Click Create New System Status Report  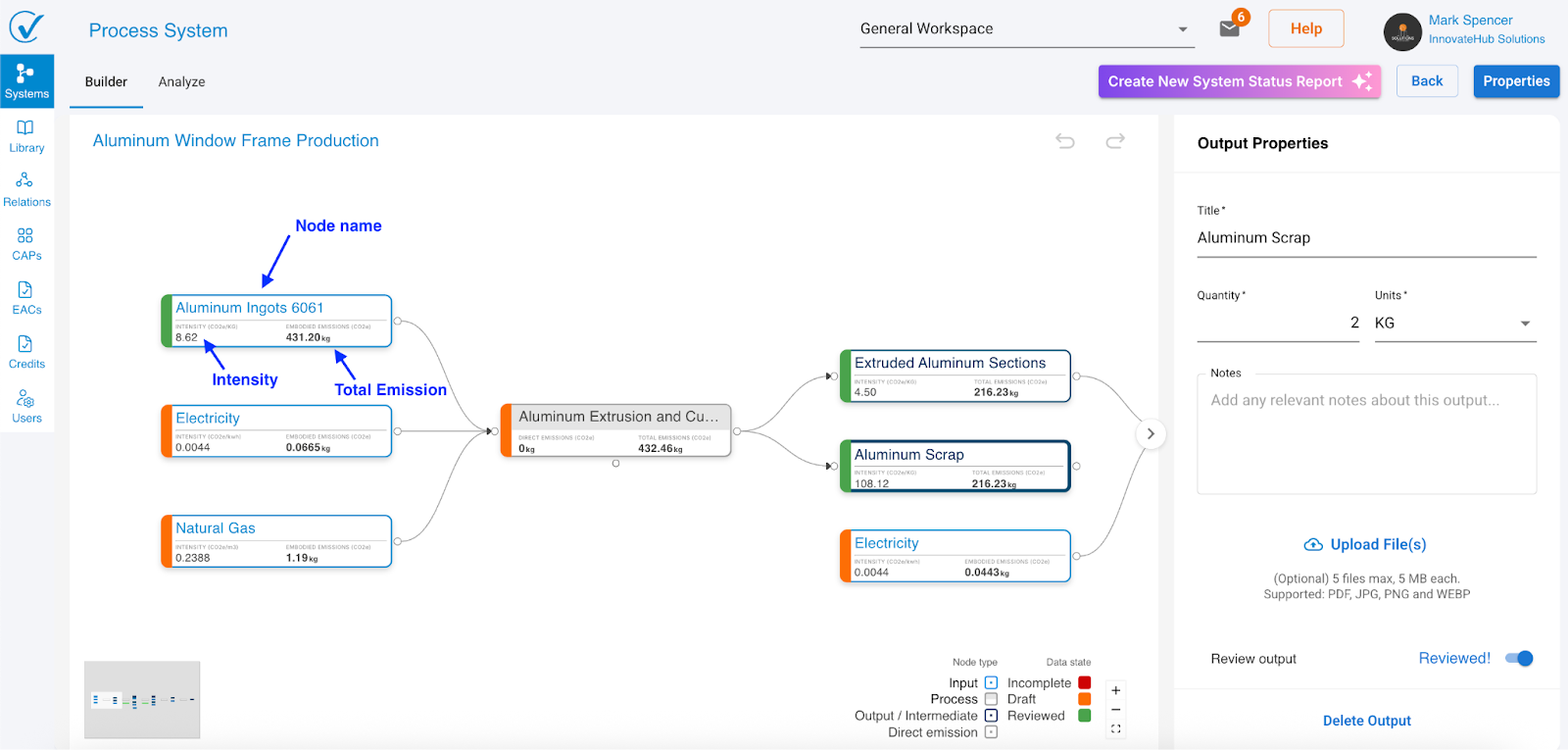click(1239, 81)
